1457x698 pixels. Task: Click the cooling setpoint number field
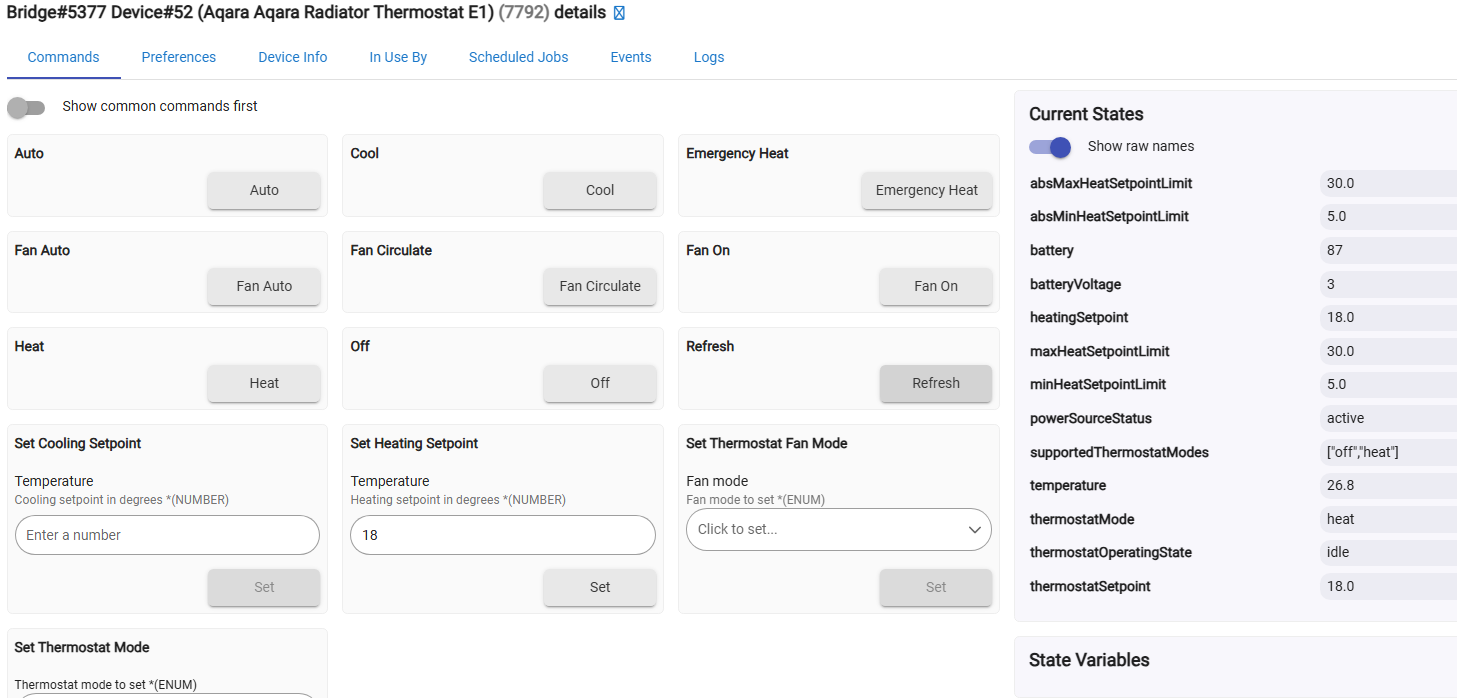point(167,536)
